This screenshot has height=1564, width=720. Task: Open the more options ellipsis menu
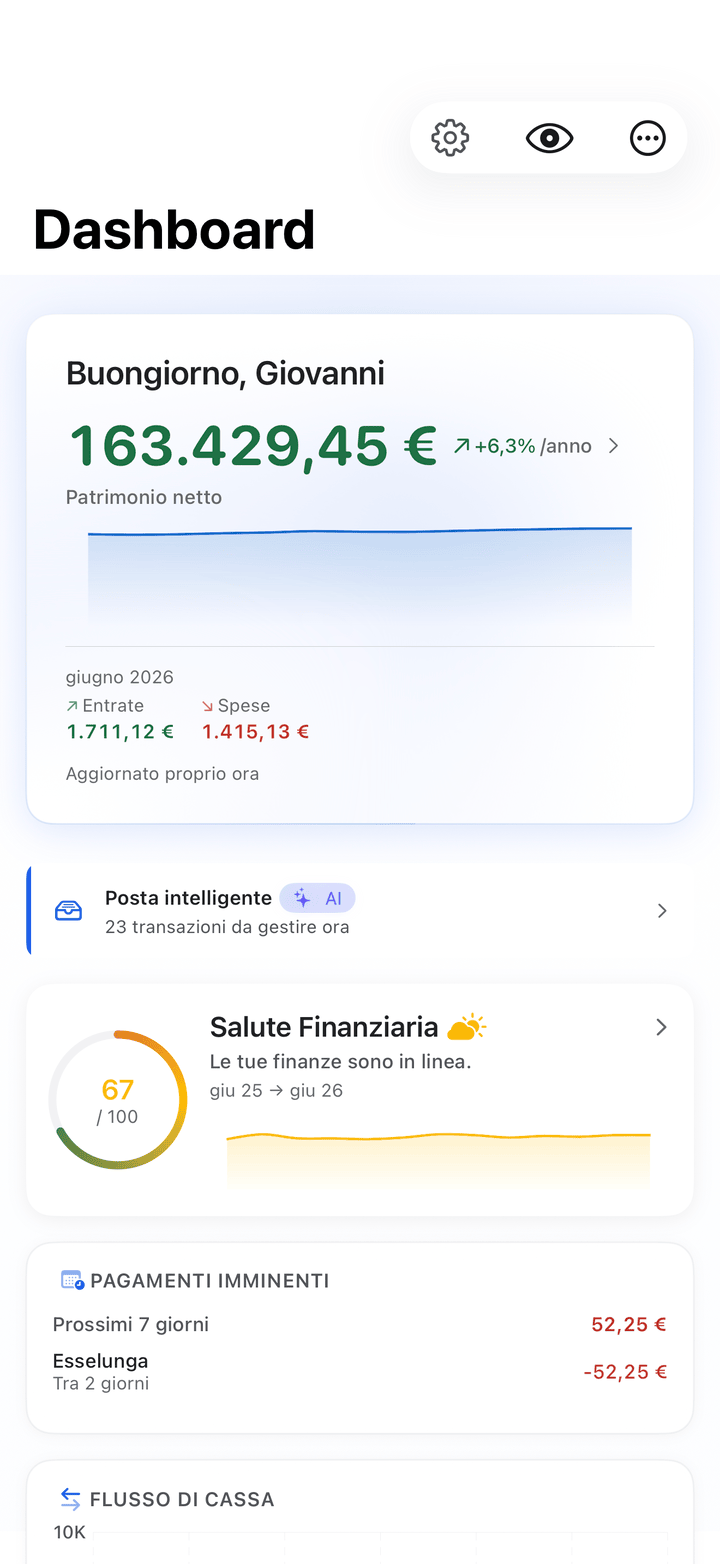[648, 138]
